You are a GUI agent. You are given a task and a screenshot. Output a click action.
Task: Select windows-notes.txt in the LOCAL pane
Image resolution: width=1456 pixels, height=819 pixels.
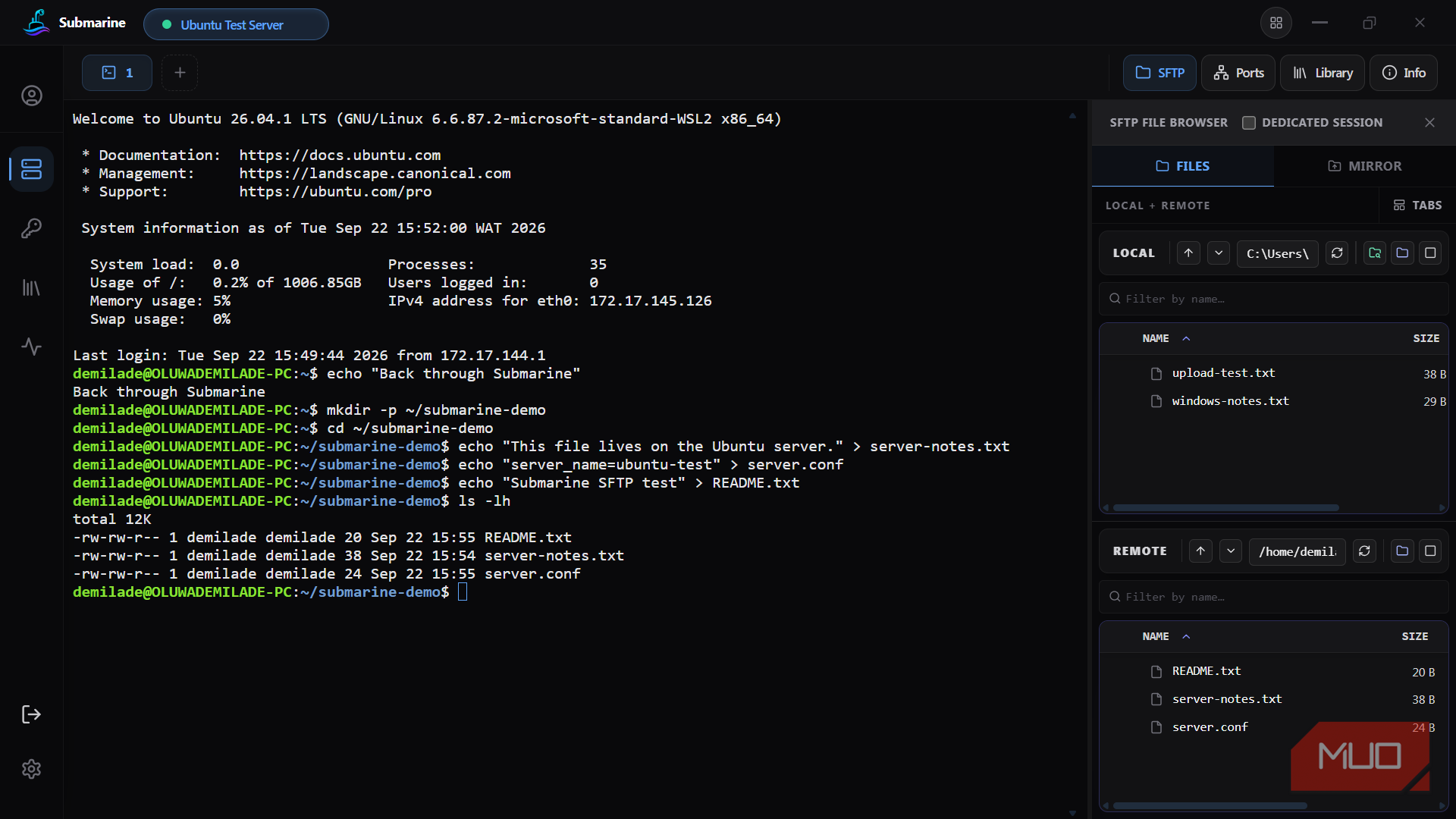coord(1273,401)
